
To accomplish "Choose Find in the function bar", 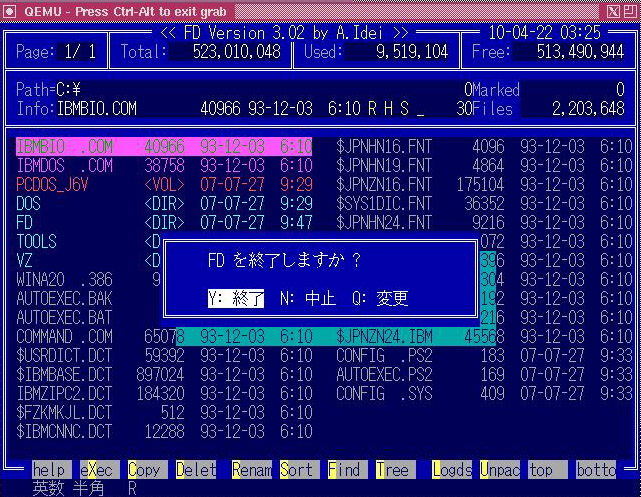I will click(348, 470).
